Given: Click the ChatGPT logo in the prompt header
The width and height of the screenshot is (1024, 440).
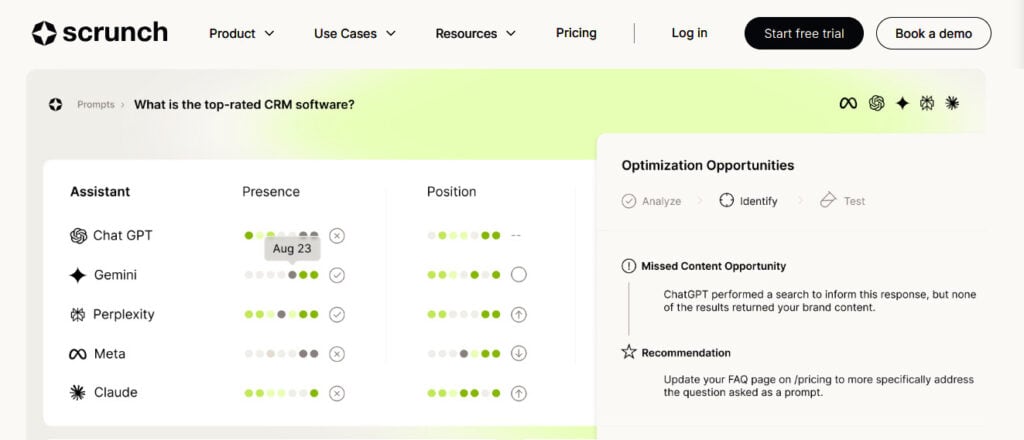Looking at the screenshot, I should [876, 103].
